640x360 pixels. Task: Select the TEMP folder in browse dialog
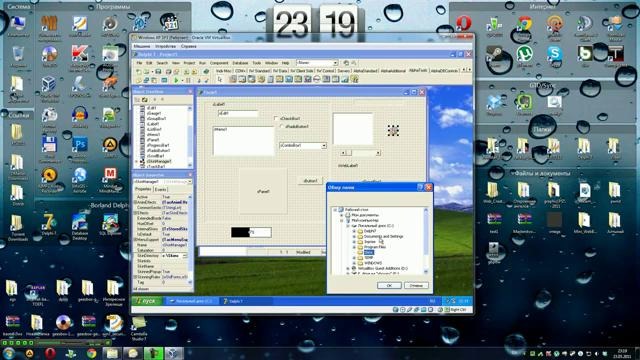click(x=369, y=258)
